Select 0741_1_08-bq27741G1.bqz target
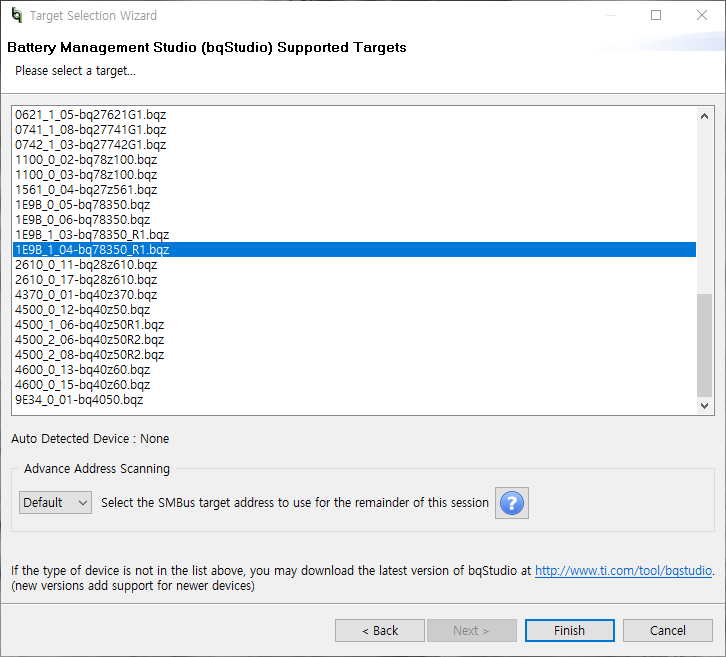 click(x=354, y=130)
